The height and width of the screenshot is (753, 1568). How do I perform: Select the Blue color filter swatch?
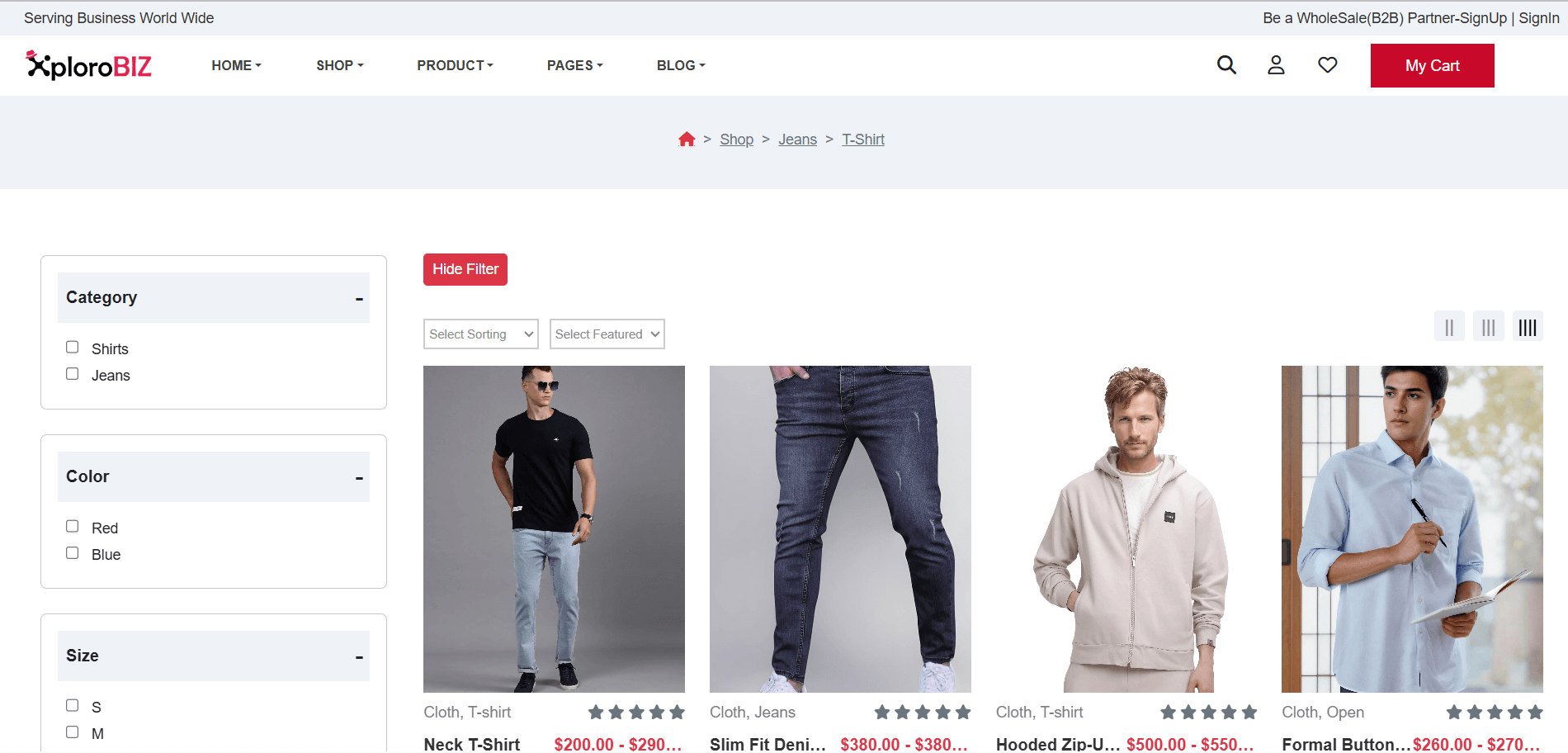tap(72, 552)
